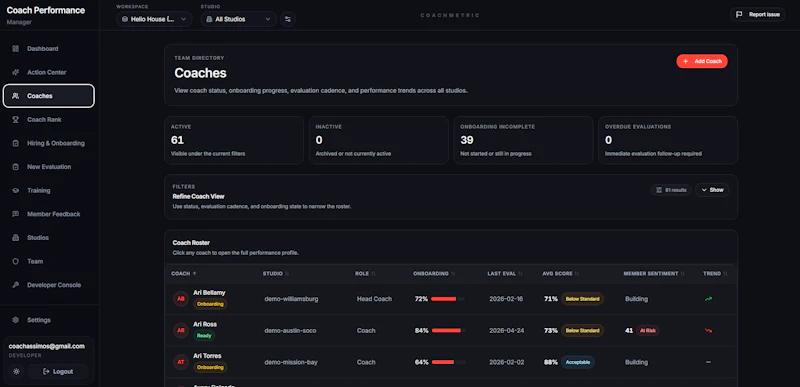Click the Ready status tag on Ari Ross

[x=204, y=336]
